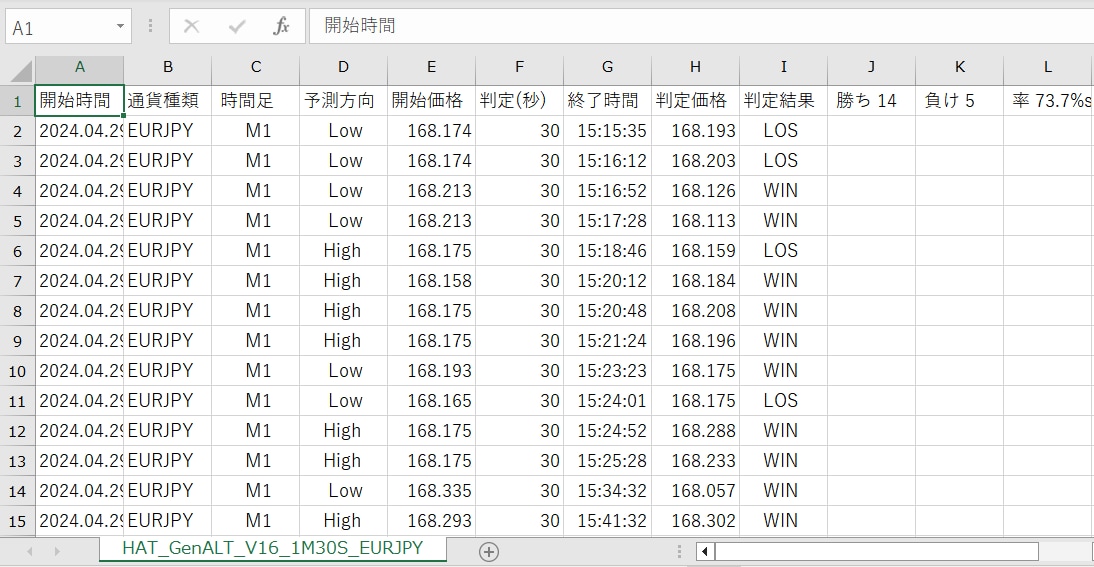This screenshot has height=567, width=1094.
Task: Click EURJPY cell in row 2
Action: pos(167,130)
